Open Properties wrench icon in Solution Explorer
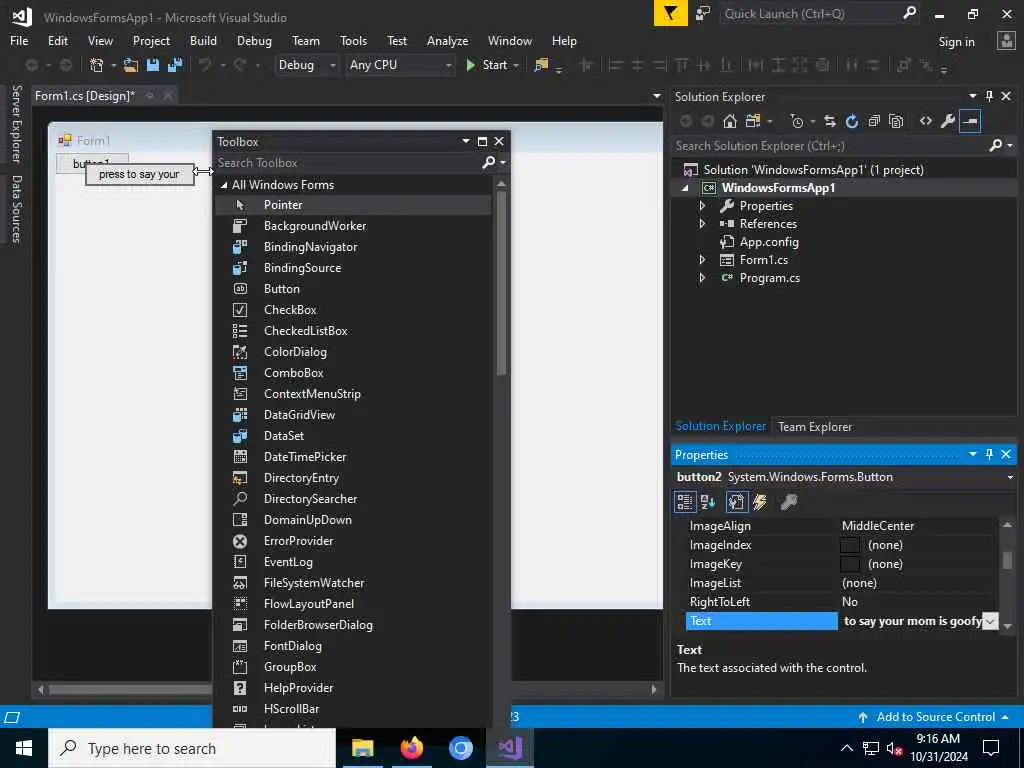This screenshot has height=768, width=1024. 948,121
